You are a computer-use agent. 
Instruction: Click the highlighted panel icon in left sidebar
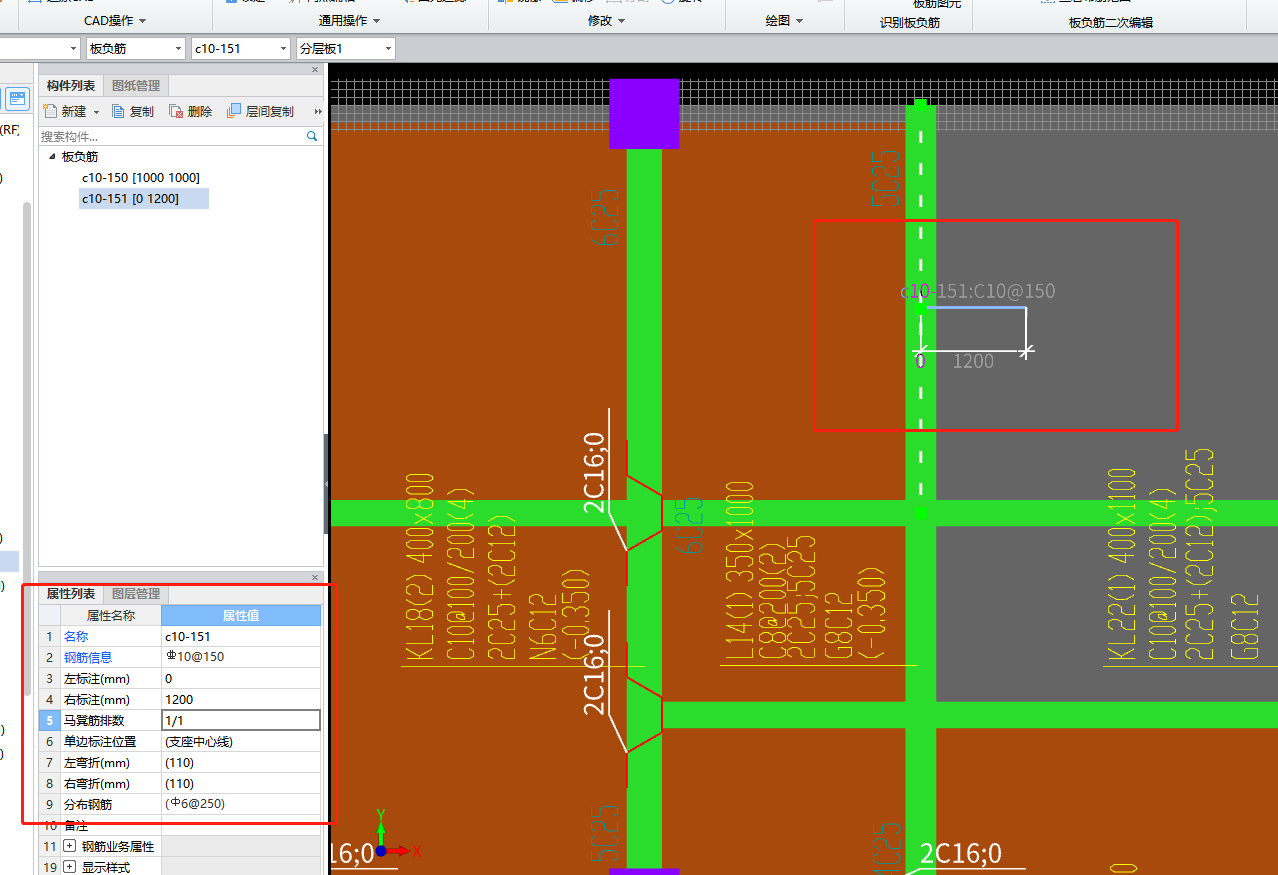point(18,98)
